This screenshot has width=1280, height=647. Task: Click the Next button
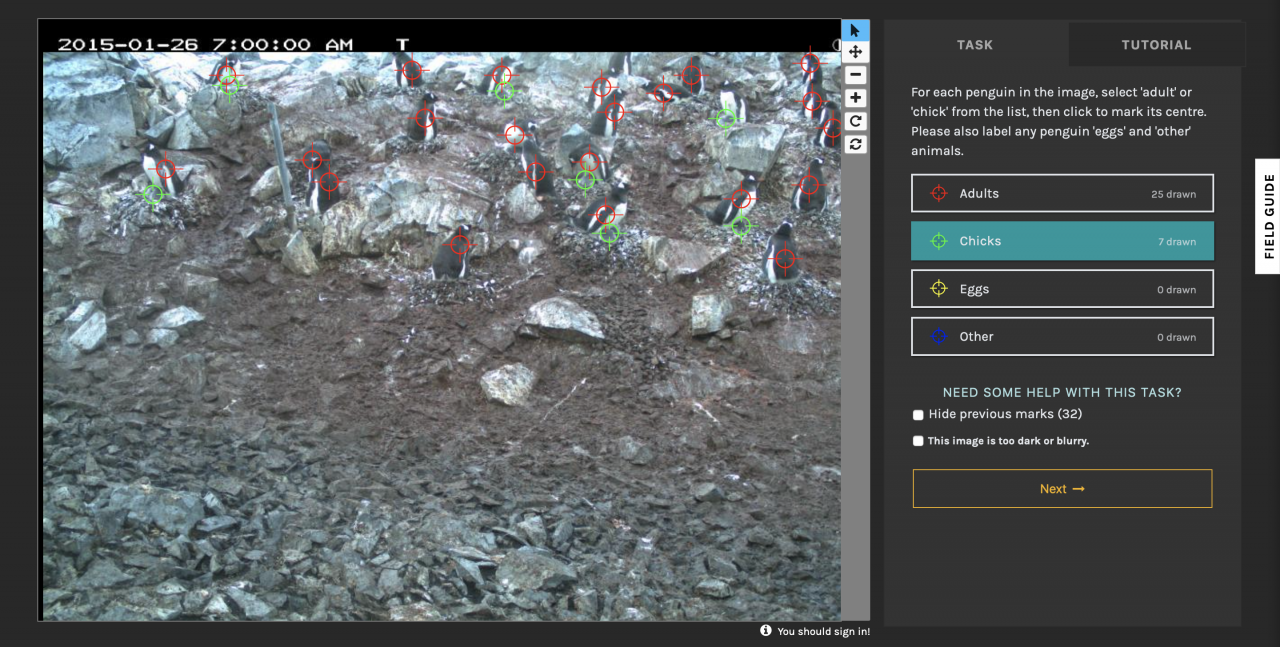pyautogui.click(x=1062, y=489)
